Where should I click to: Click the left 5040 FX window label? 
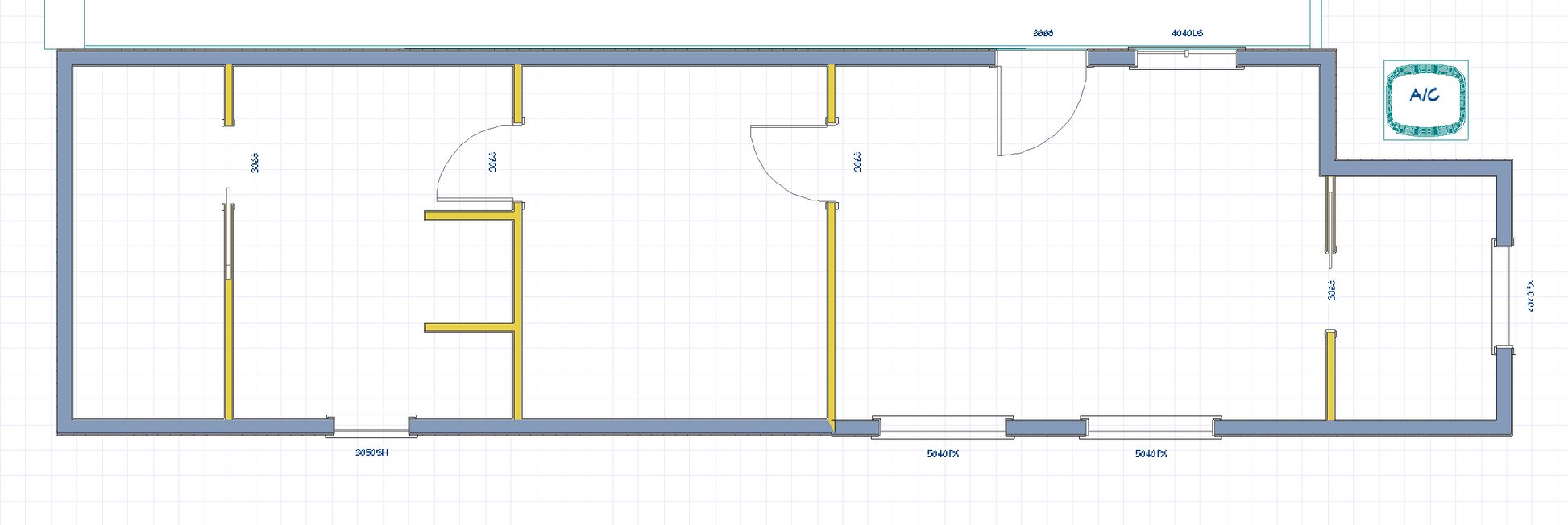tap(943, 453)
